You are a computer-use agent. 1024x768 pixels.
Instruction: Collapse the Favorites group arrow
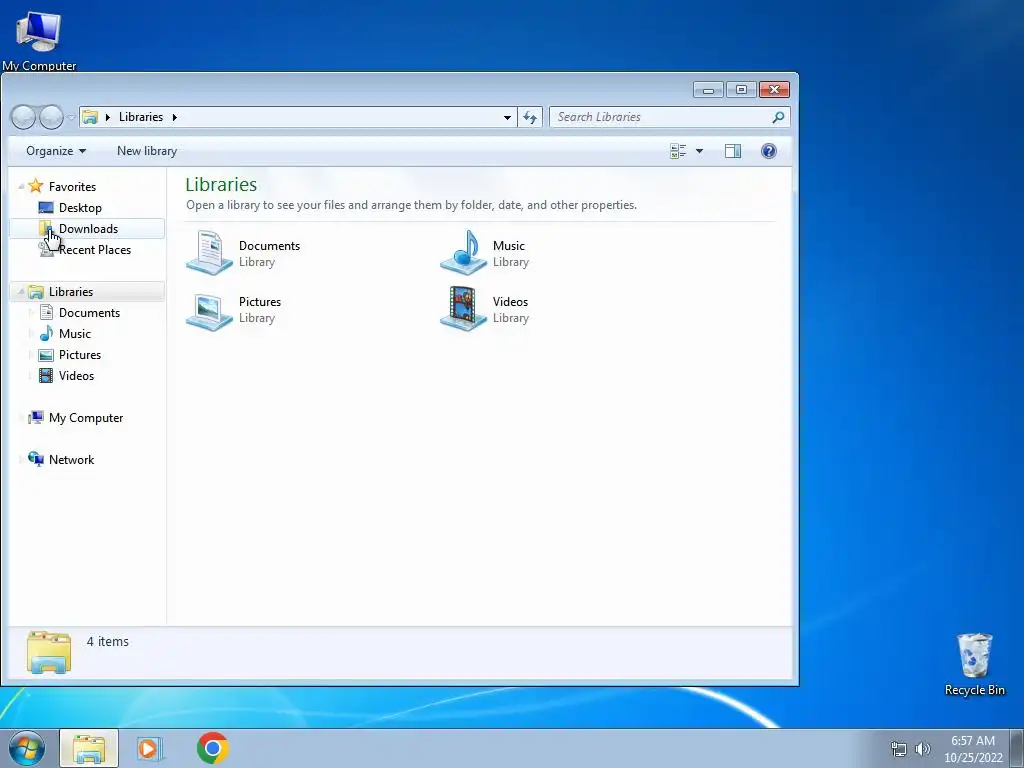pos(21,187)
